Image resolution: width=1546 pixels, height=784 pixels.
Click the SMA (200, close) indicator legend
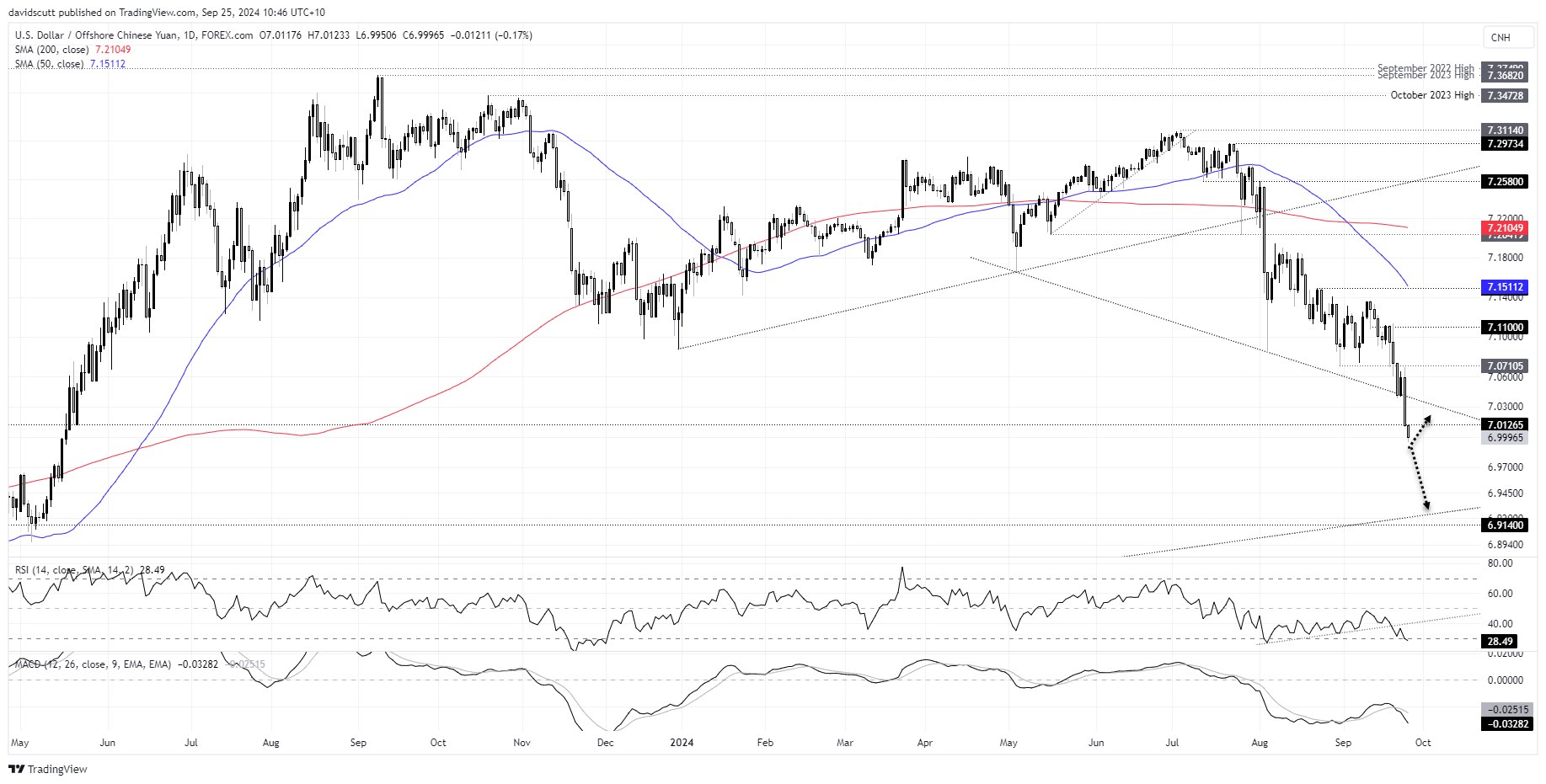[x=72, y=50]
